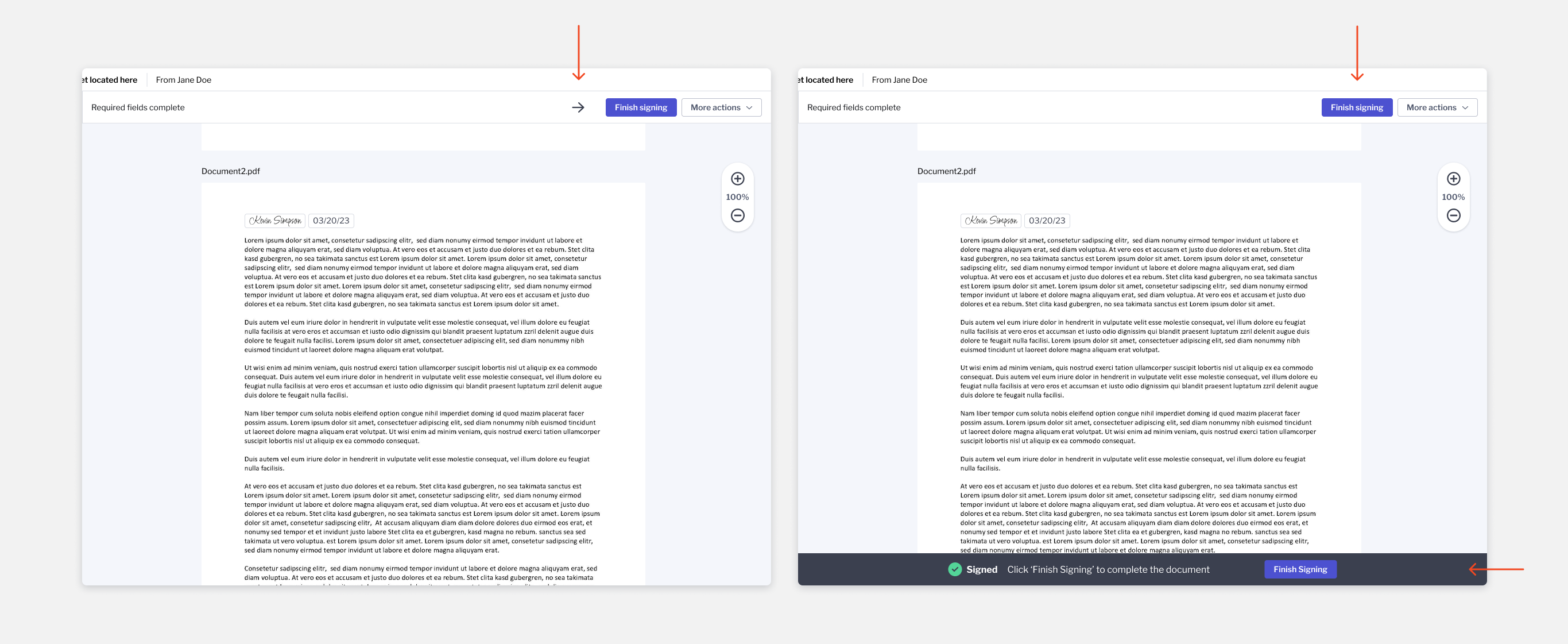Open More actions dropdown in the left screen
This screenshot has height=644, width=1568.
click(721, 107)
